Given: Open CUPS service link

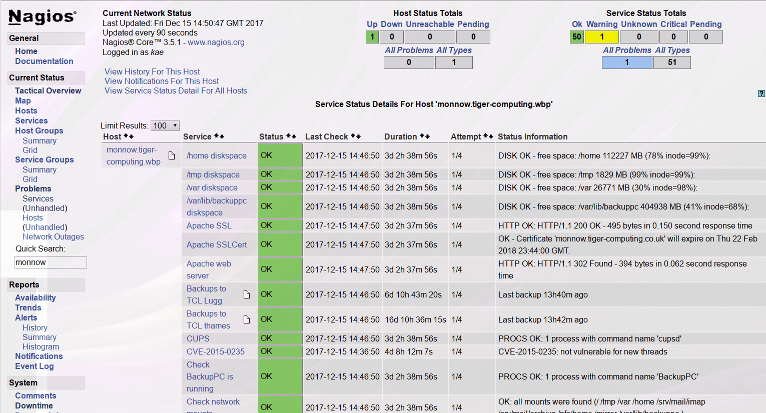Looking at the screenshot, I should [x=198, y=338].
